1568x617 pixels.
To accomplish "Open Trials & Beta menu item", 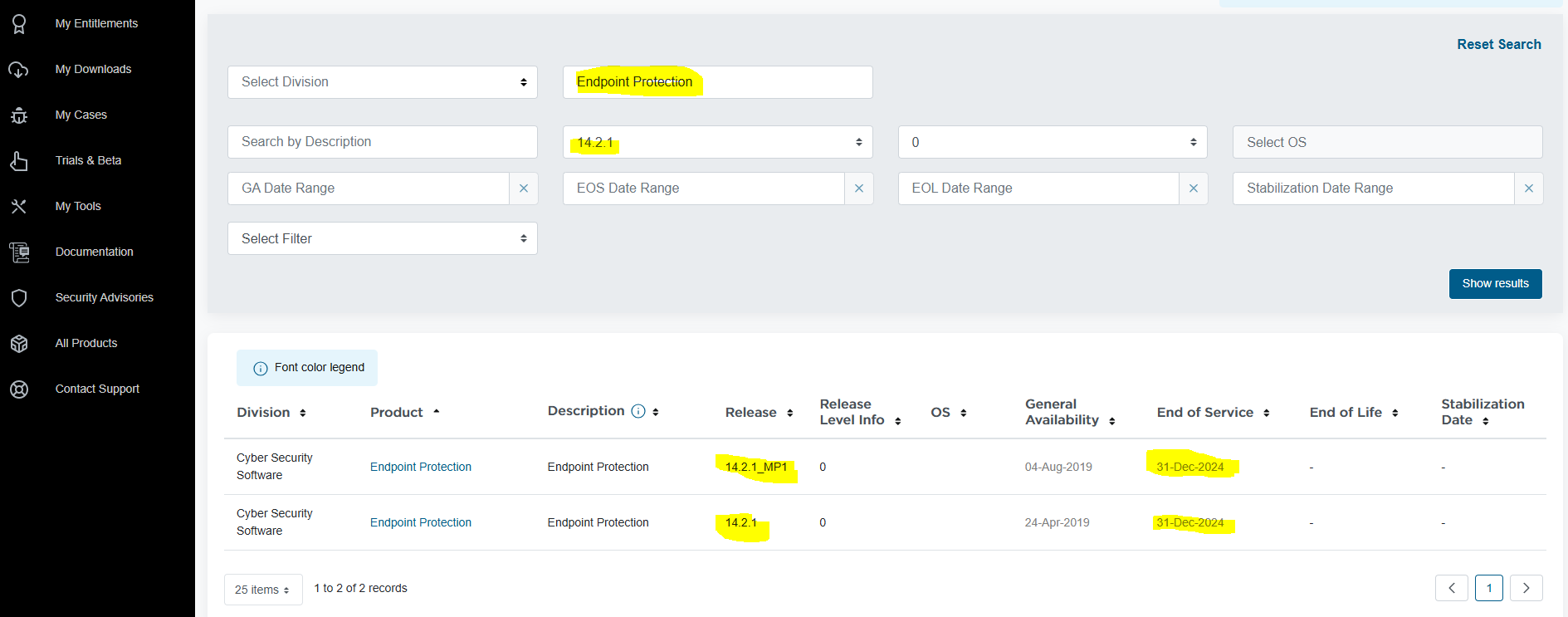I will click(88, 160).
